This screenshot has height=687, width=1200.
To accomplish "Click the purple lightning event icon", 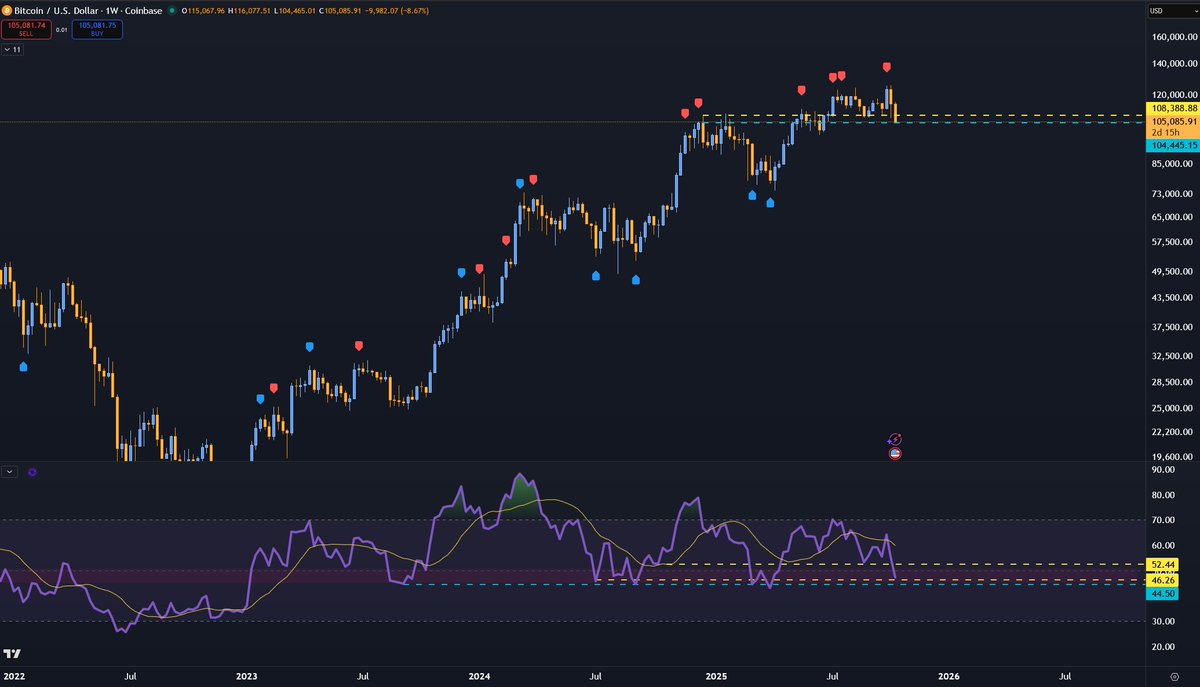I will point(895,439).
